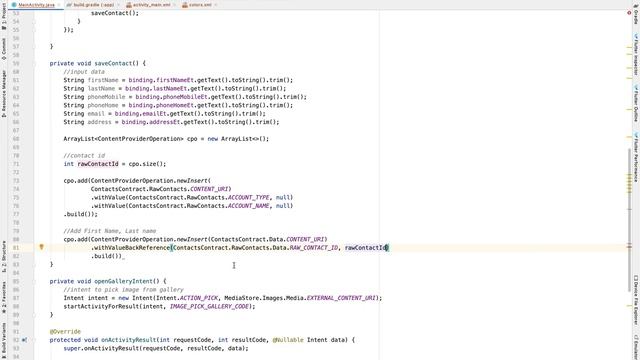Open the activity_main.xml editor tab
640x360 pixels.
(151, 5)
